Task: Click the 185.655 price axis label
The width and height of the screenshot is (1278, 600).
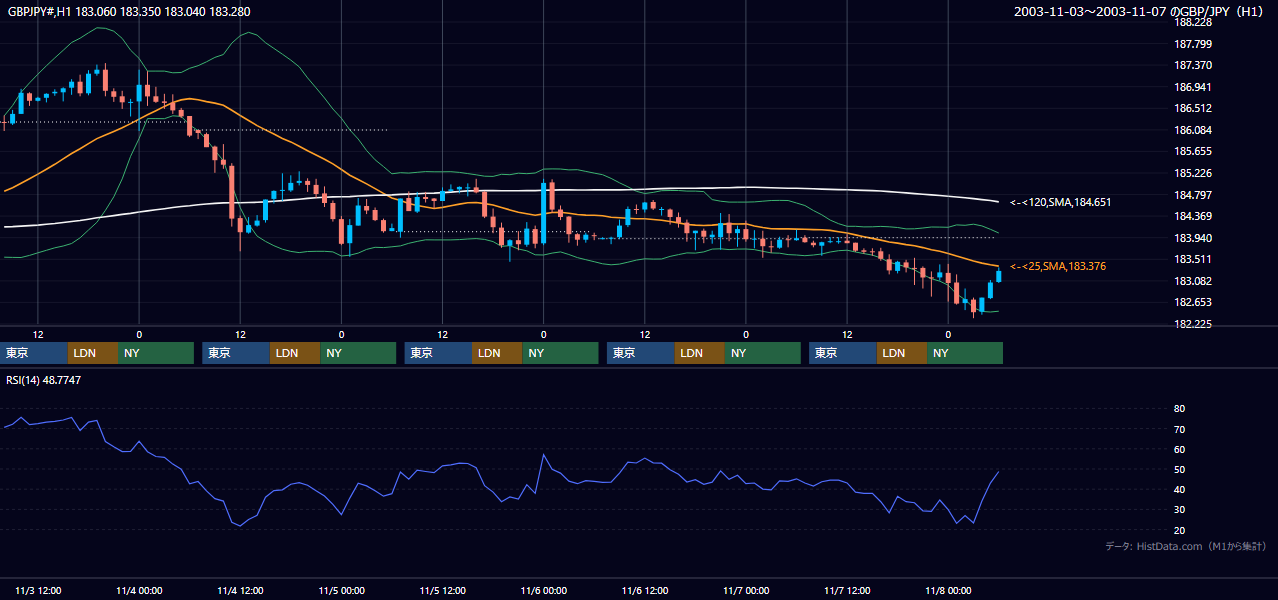Action: (1192, 151)
